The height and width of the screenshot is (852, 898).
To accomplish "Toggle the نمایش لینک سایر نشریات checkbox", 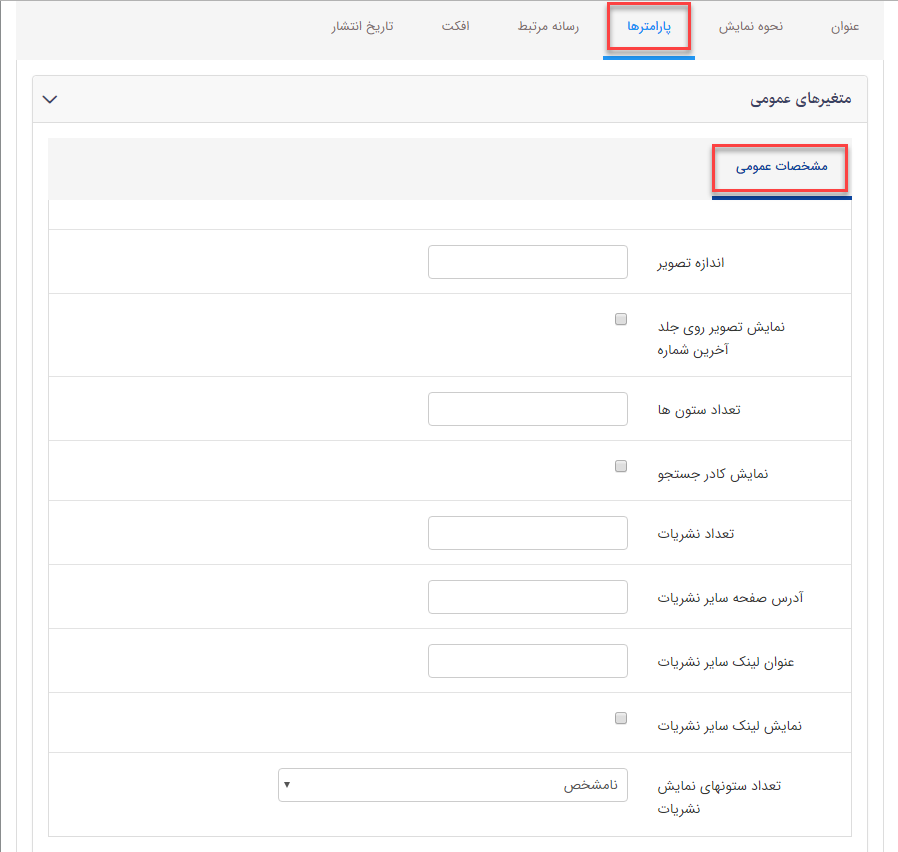I will pyautogui.click(x=621, y=718).
